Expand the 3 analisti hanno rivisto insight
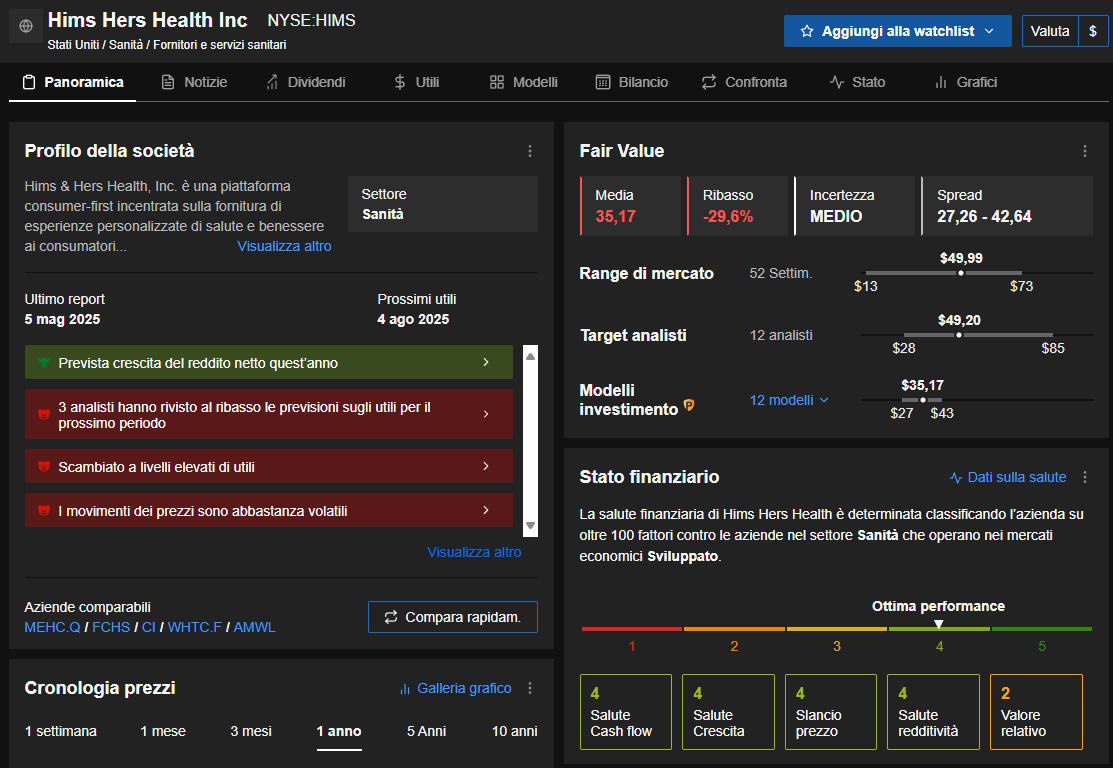 [x=486, y=414]
